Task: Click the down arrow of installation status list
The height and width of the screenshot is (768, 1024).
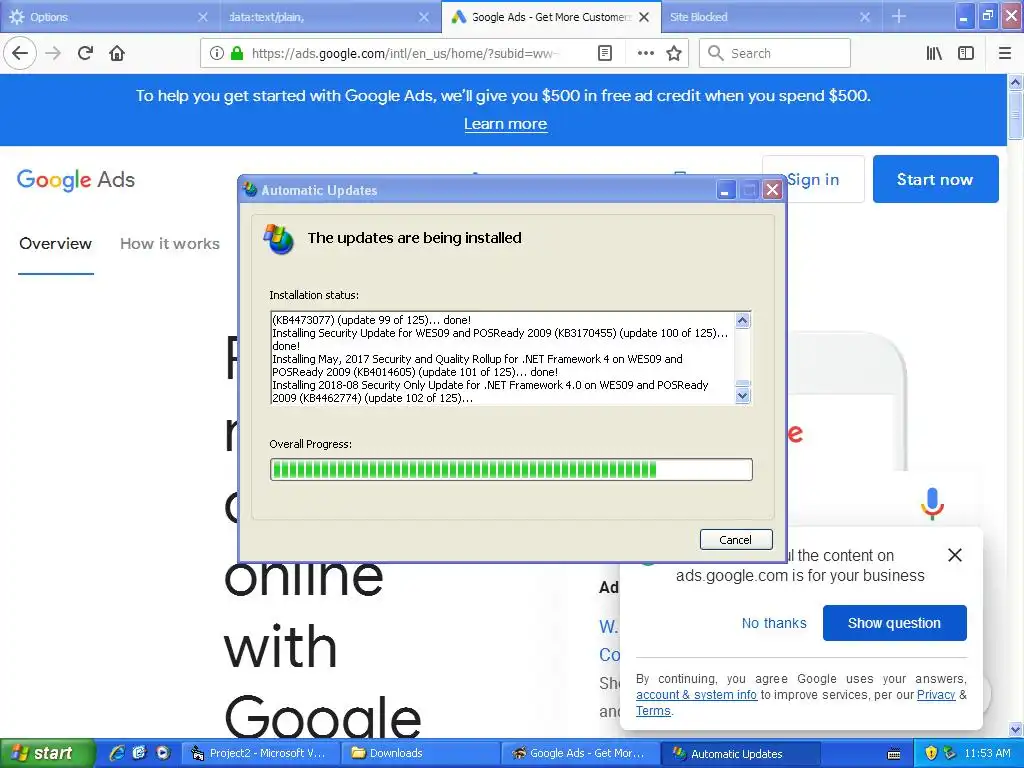Action: pos(743,395)
